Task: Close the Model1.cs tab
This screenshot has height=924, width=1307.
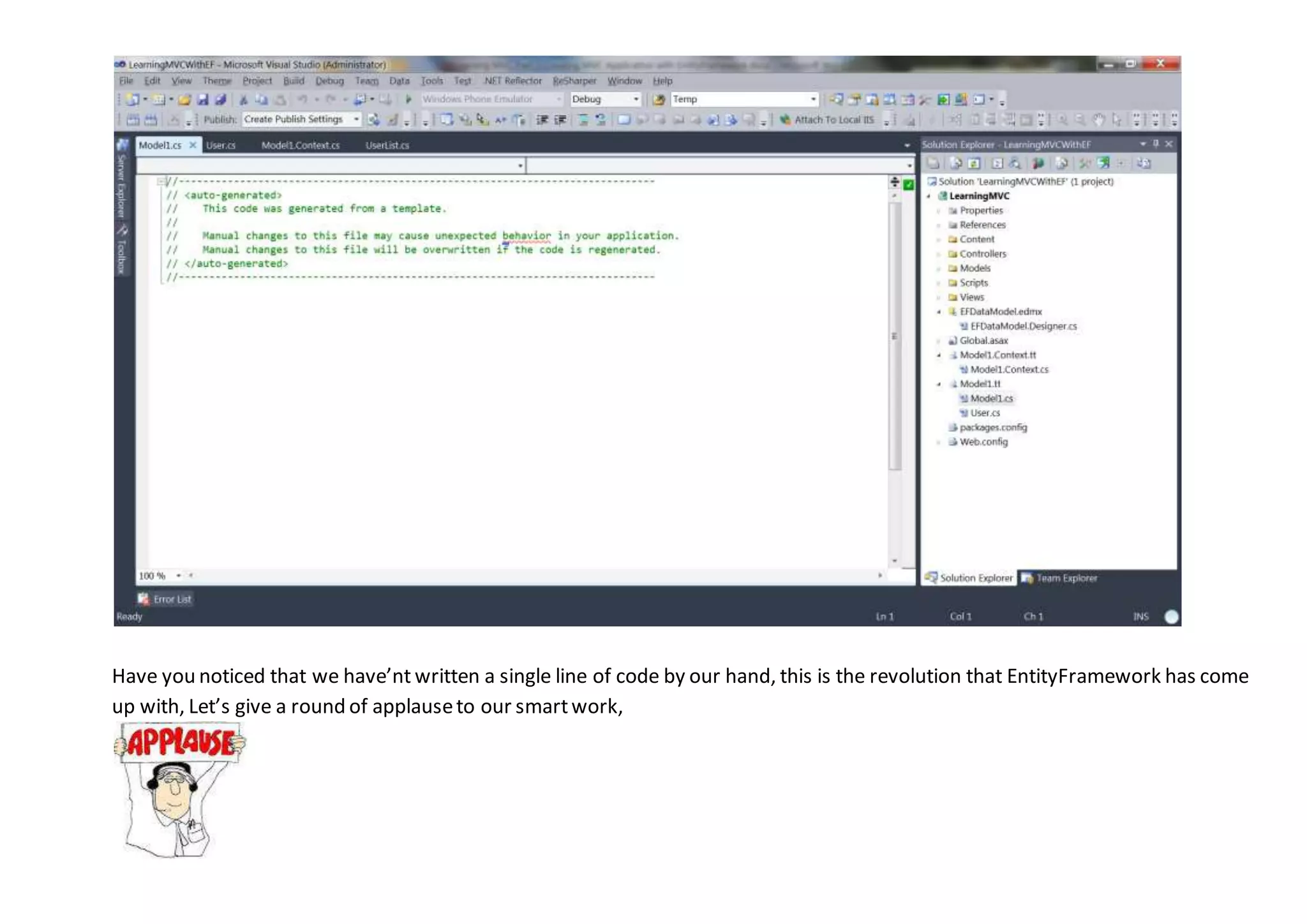Action: 192,145
